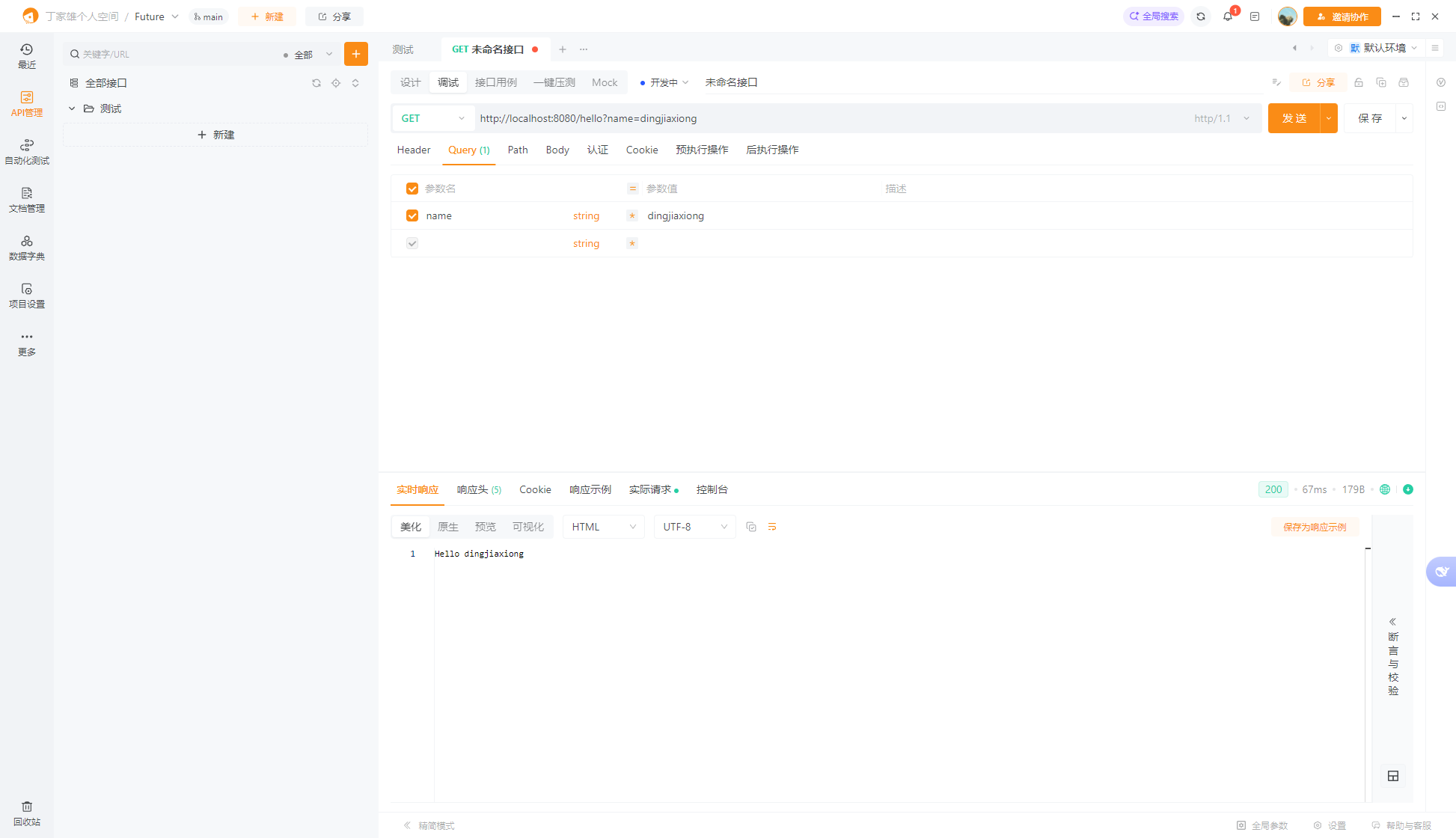
Task: Open the UTF-8 encoding dropdown
Action: [x=694, y=527]
